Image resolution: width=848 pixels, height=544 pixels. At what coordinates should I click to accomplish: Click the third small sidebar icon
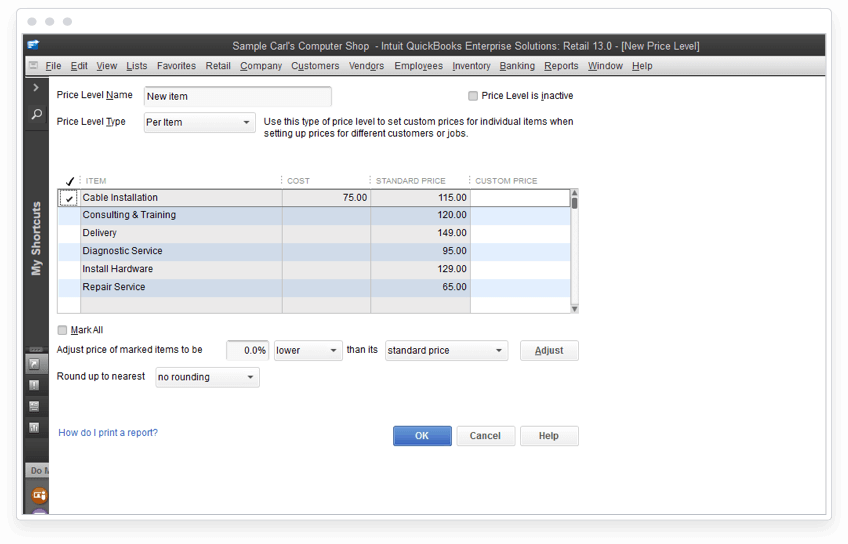[x=34, y=406]
